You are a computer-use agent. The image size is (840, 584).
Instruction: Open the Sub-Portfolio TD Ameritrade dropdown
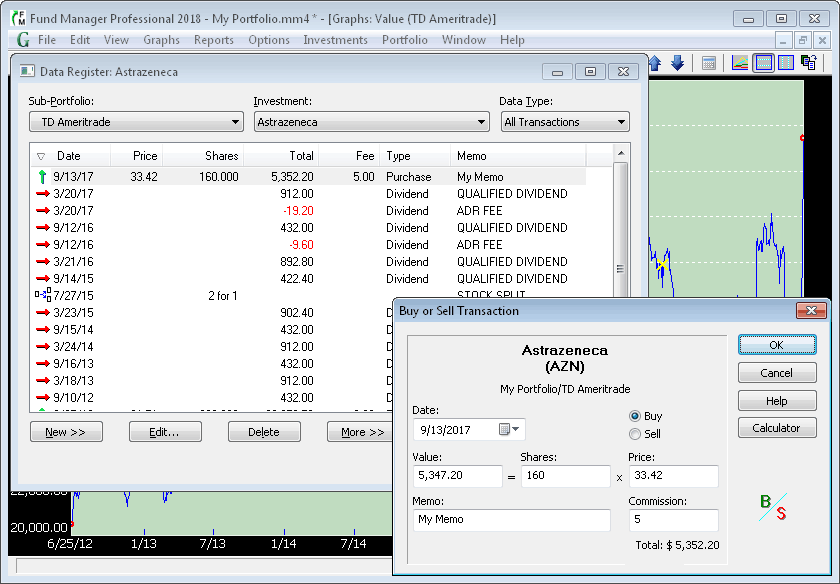[136, 122]
